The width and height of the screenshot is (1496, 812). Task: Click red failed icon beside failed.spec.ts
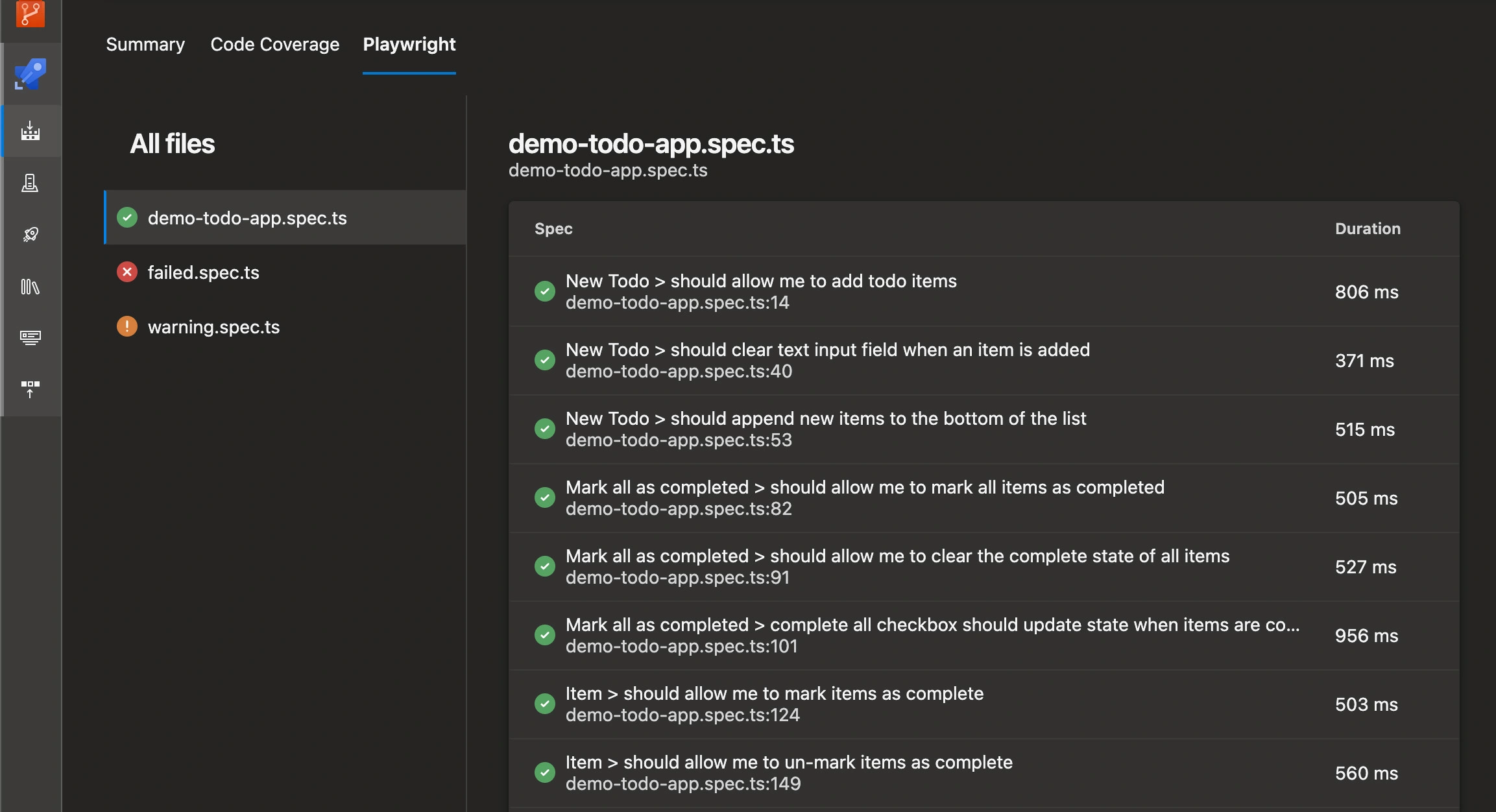click(127, 272)
